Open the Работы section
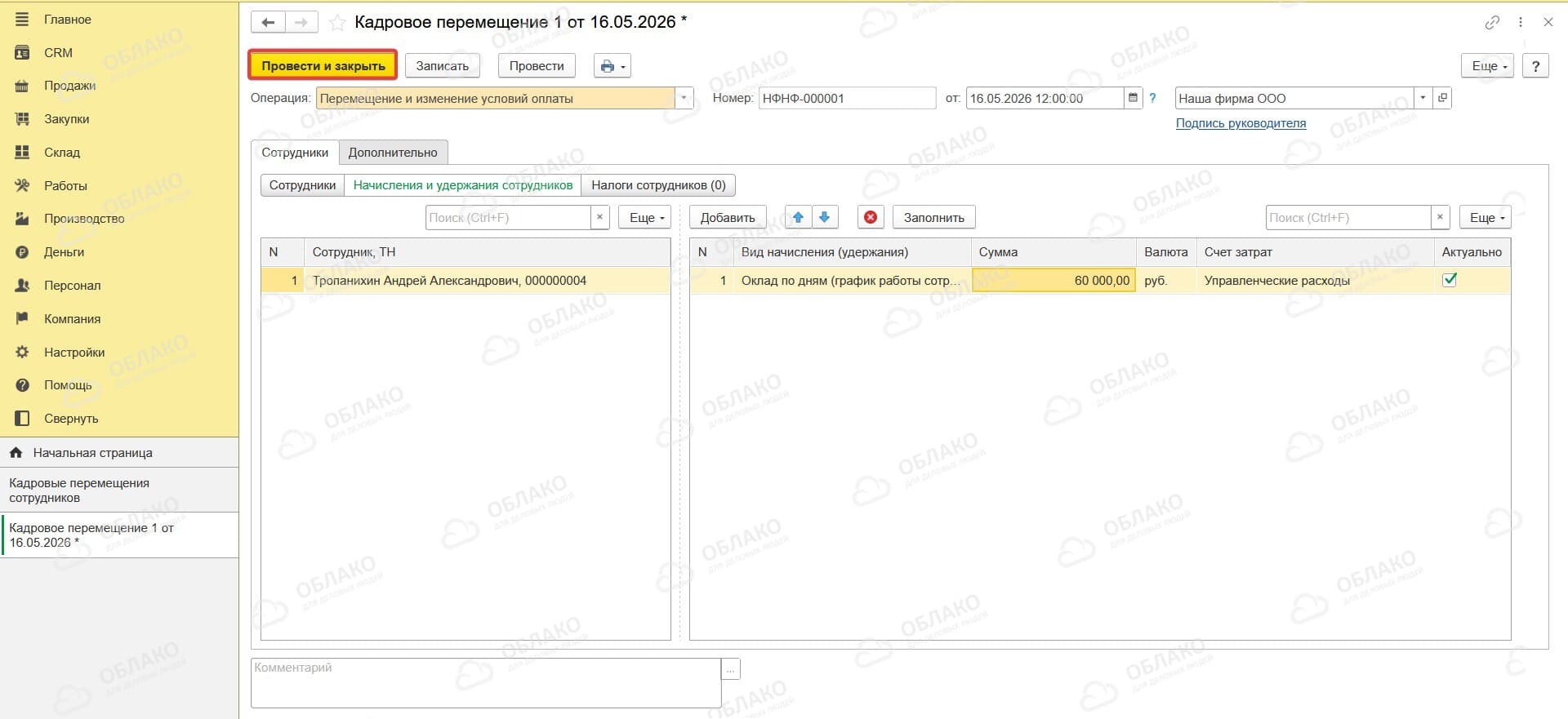The width and height of the screenshot is (1568, 719). click(x=65, y=186)
